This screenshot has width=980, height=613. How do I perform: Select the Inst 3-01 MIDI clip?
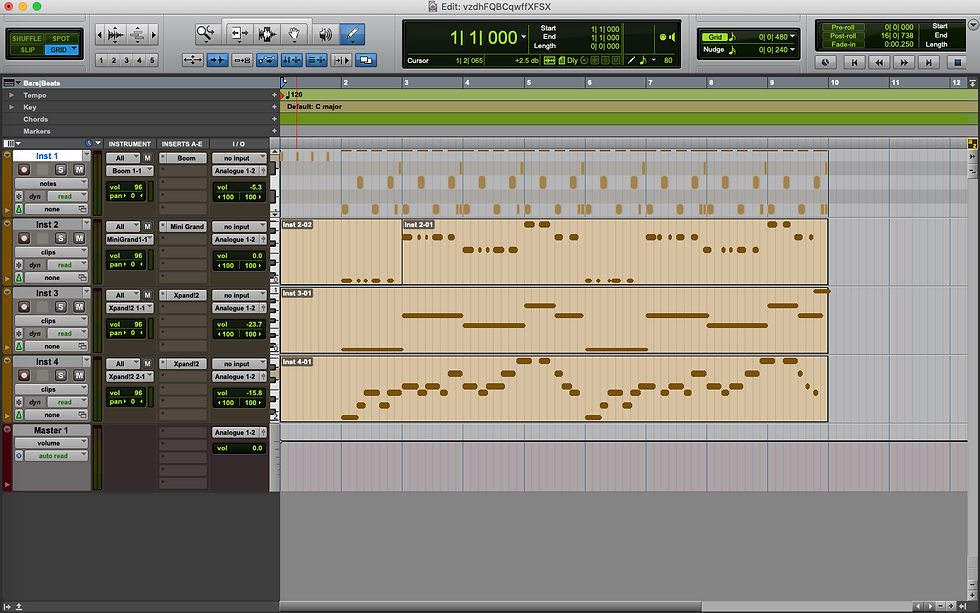554,320
